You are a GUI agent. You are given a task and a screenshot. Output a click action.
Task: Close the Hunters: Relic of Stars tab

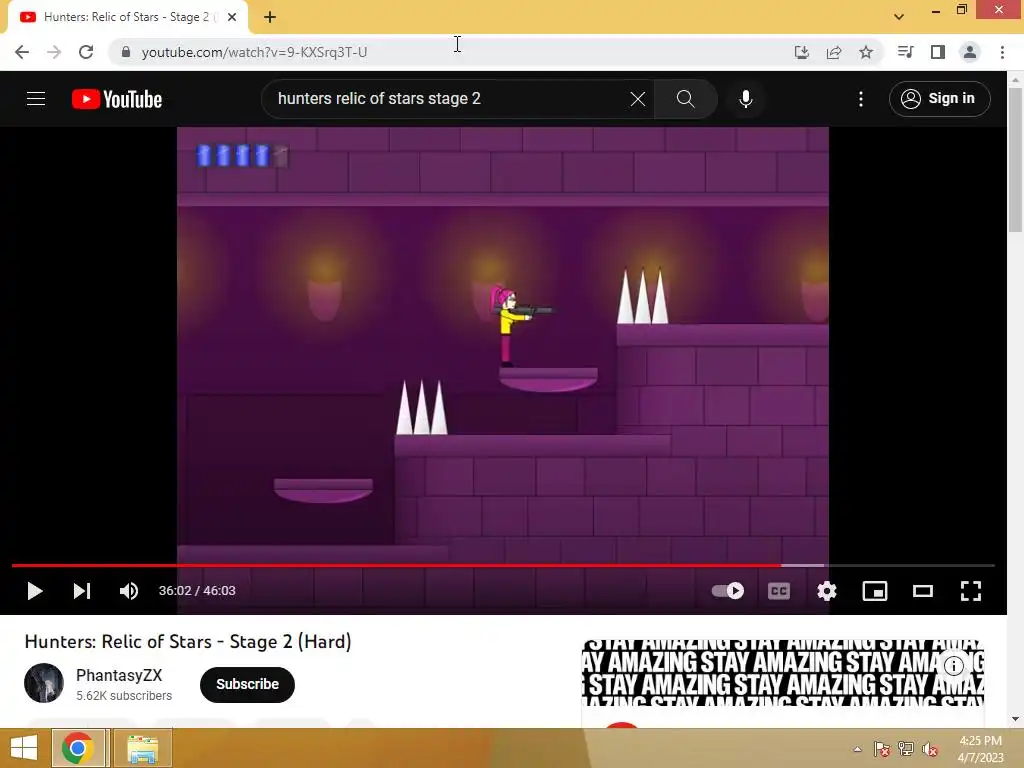232,18
